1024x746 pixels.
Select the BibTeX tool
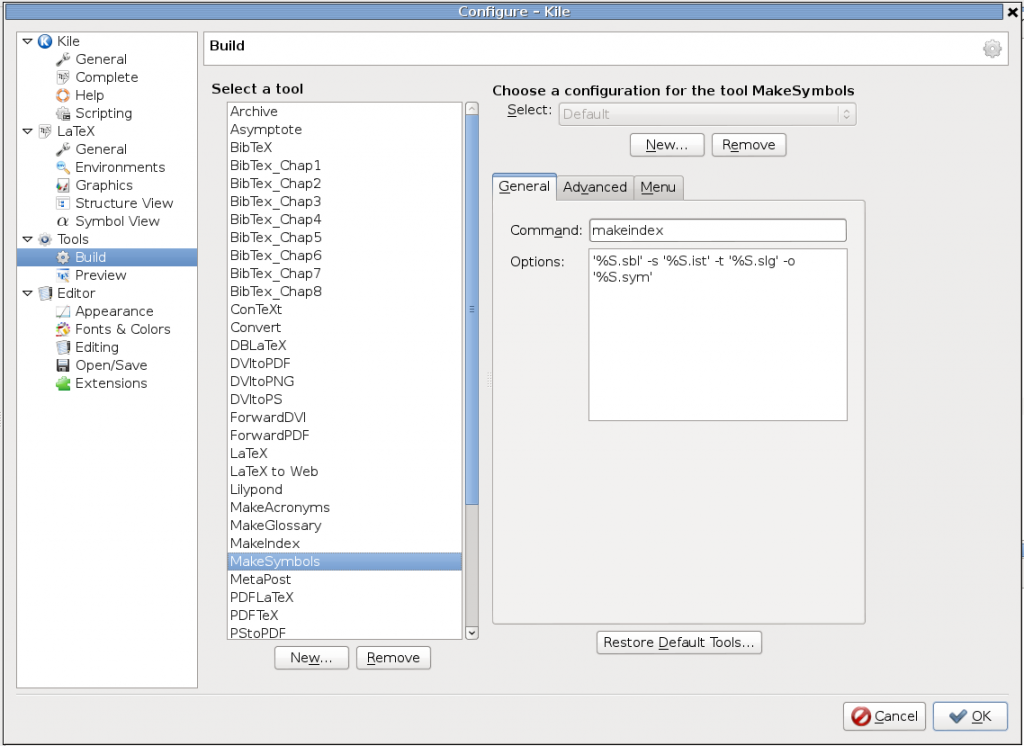344,148
